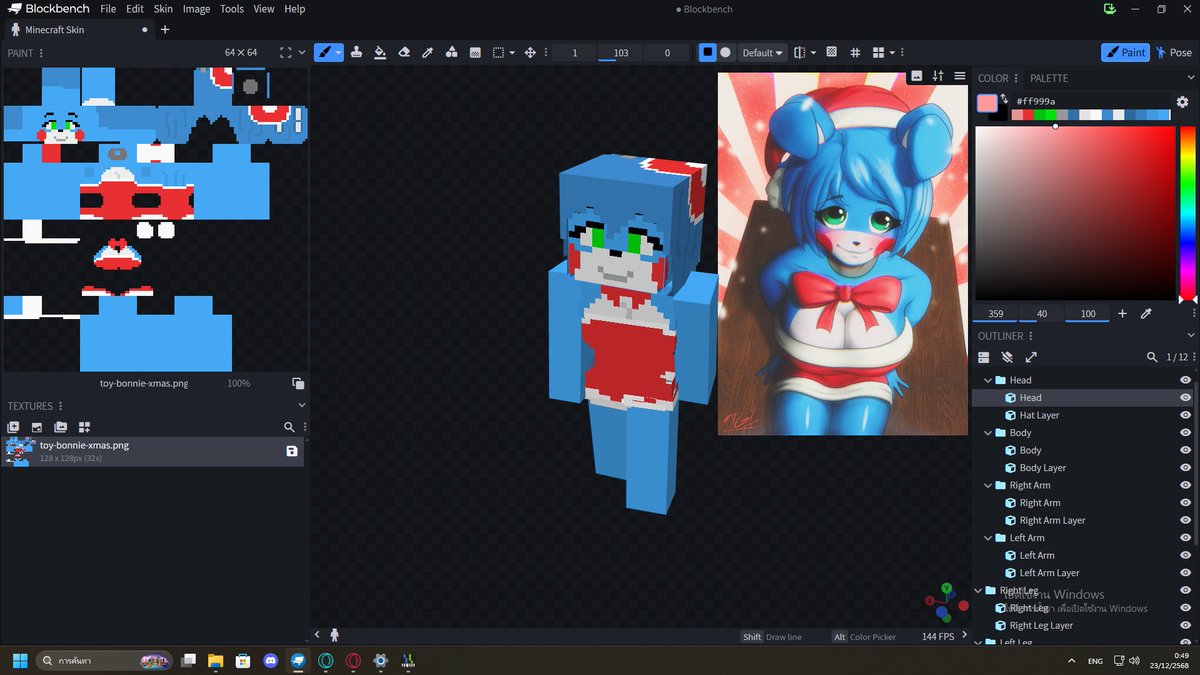Image resolution: width=1200 pixels, height=675 pixels.
Task: Click the import texture icon
Action: click(13, 427)
